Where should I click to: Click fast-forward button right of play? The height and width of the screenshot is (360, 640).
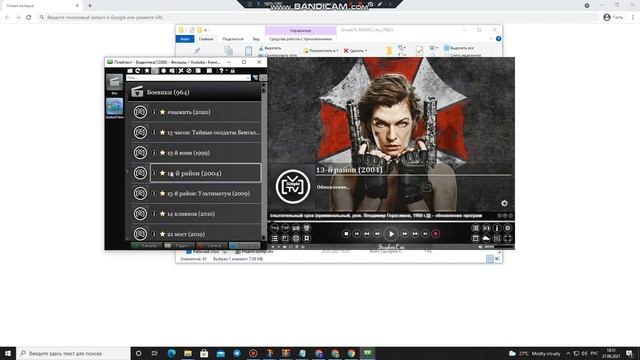pos(404,234)
